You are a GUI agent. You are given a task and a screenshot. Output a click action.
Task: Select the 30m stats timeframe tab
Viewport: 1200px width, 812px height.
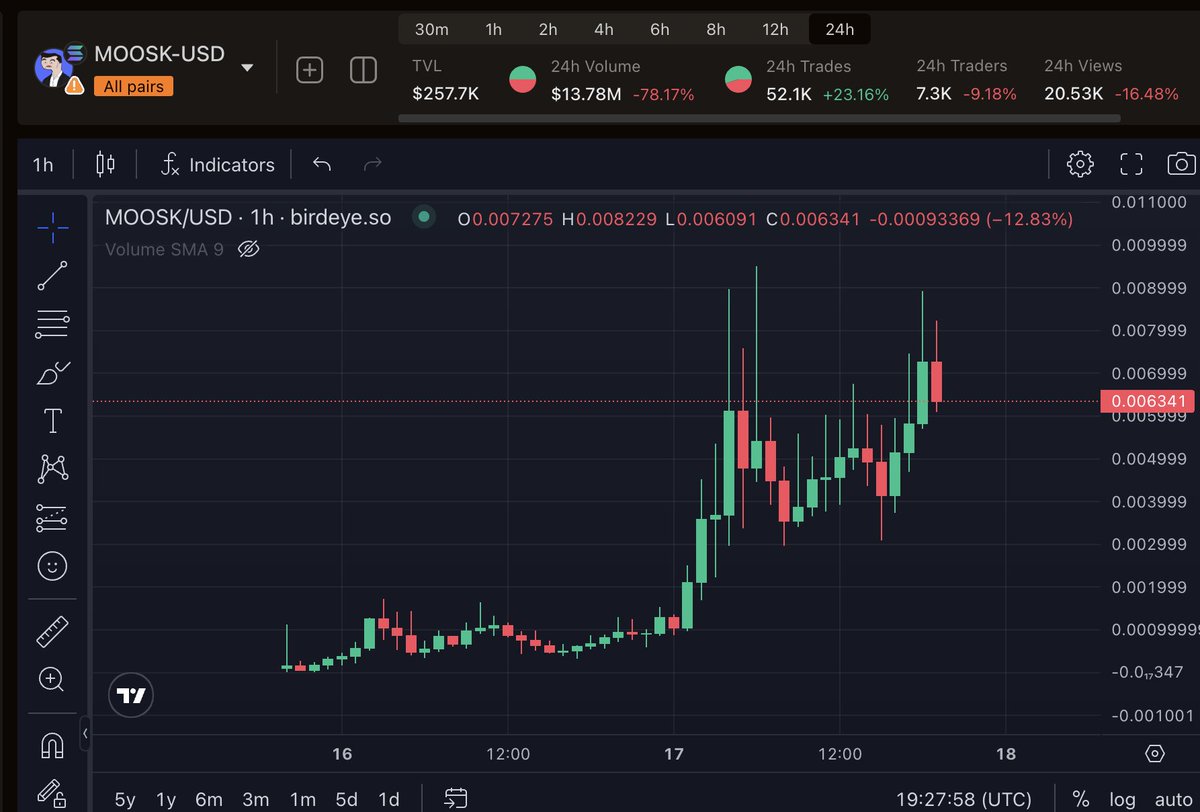point(431,29)
